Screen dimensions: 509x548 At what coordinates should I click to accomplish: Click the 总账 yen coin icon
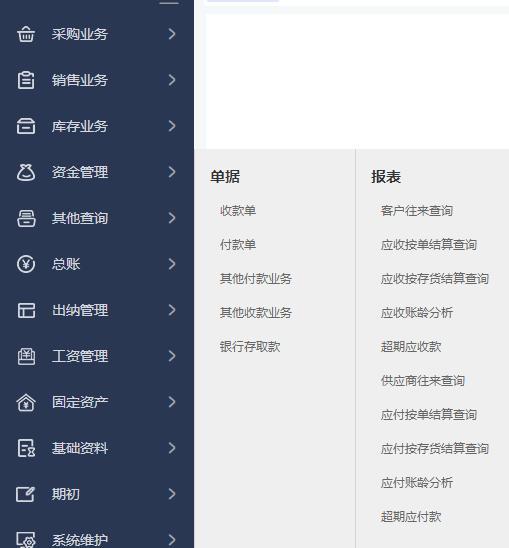(x=26, y=264)
